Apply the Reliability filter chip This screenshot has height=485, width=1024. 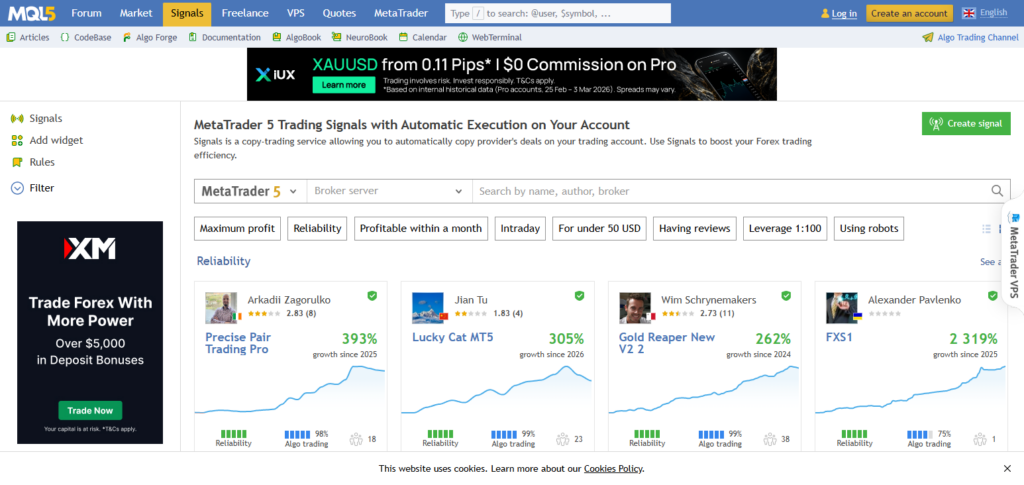pyautogui.click(x=317, y=228)
